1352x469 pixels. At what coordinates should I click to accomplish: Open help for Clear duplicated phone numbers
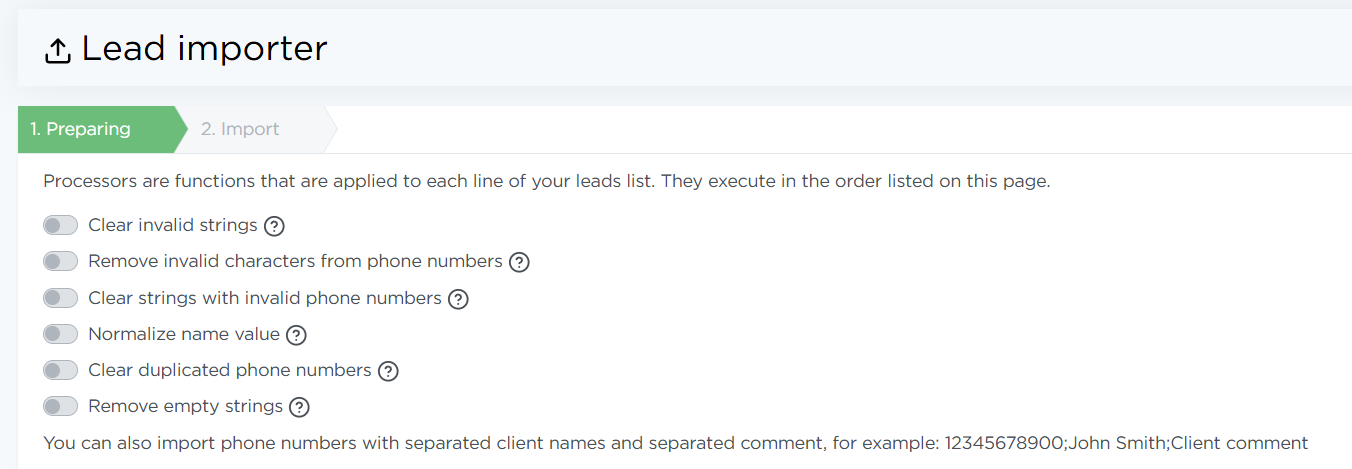pyautogui.click(x=388, y=371)
